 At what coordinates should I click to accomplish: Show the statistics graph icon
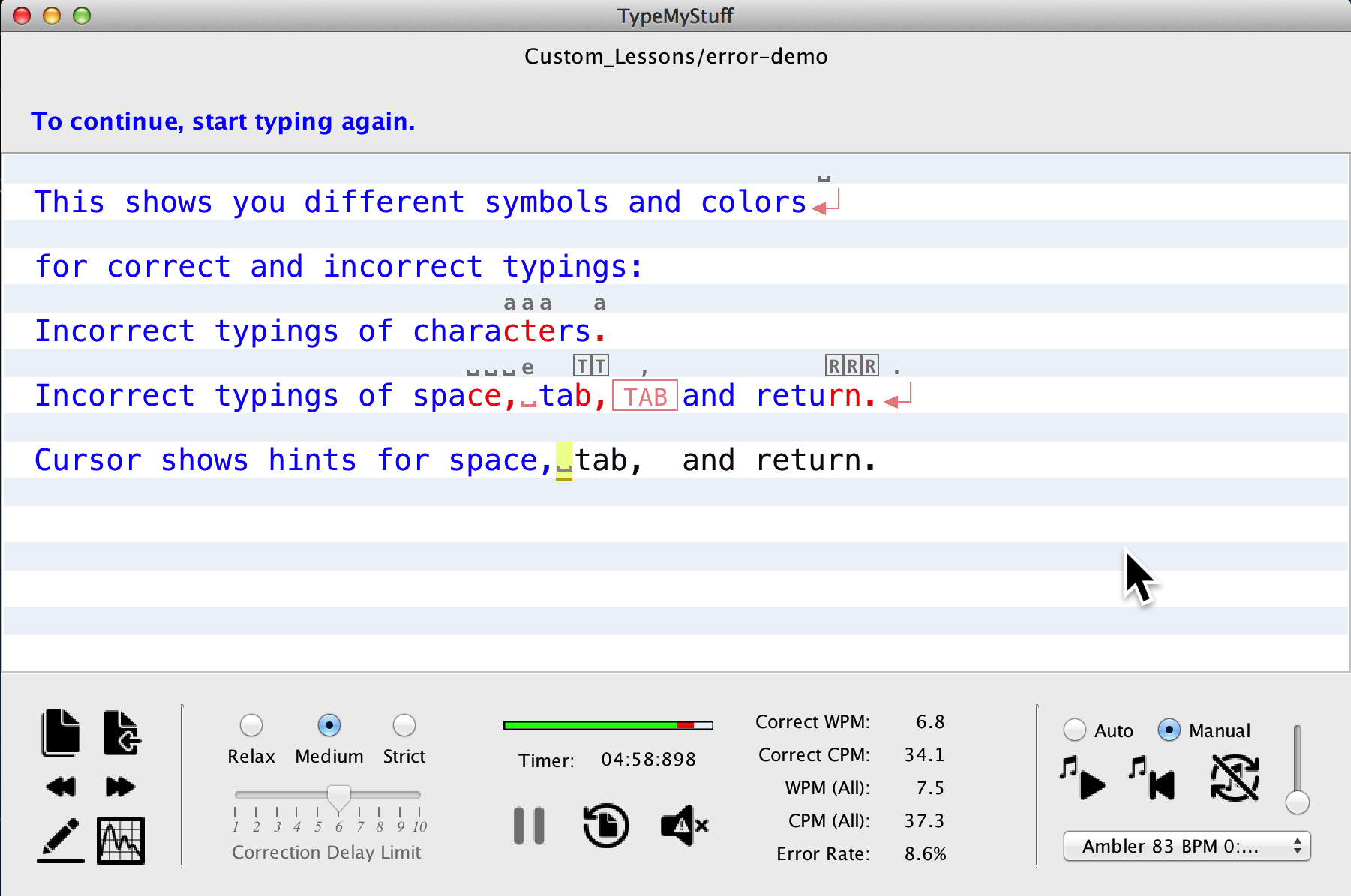pos(121,841)
